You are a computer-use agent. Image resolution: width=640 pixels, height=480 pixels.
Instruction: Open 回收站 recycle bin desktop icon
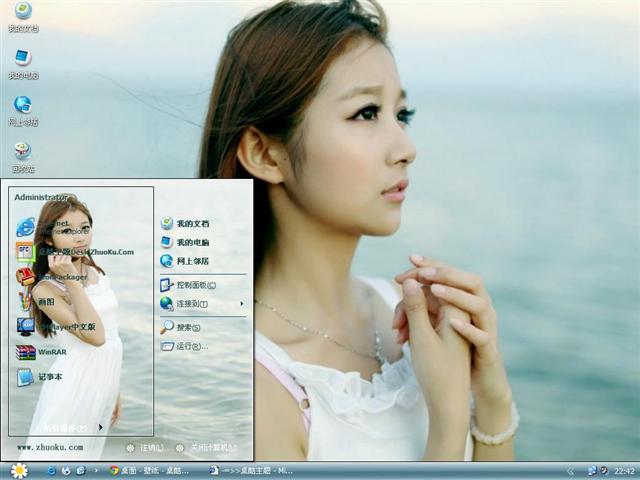[x=23, y=157]
